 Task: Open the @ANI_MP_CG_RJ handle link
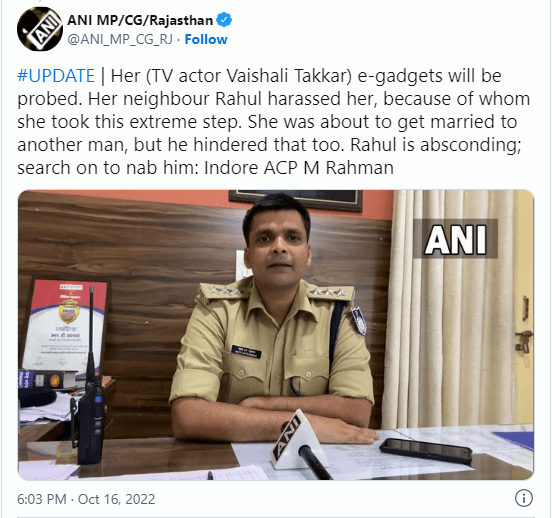coord(120,39)
